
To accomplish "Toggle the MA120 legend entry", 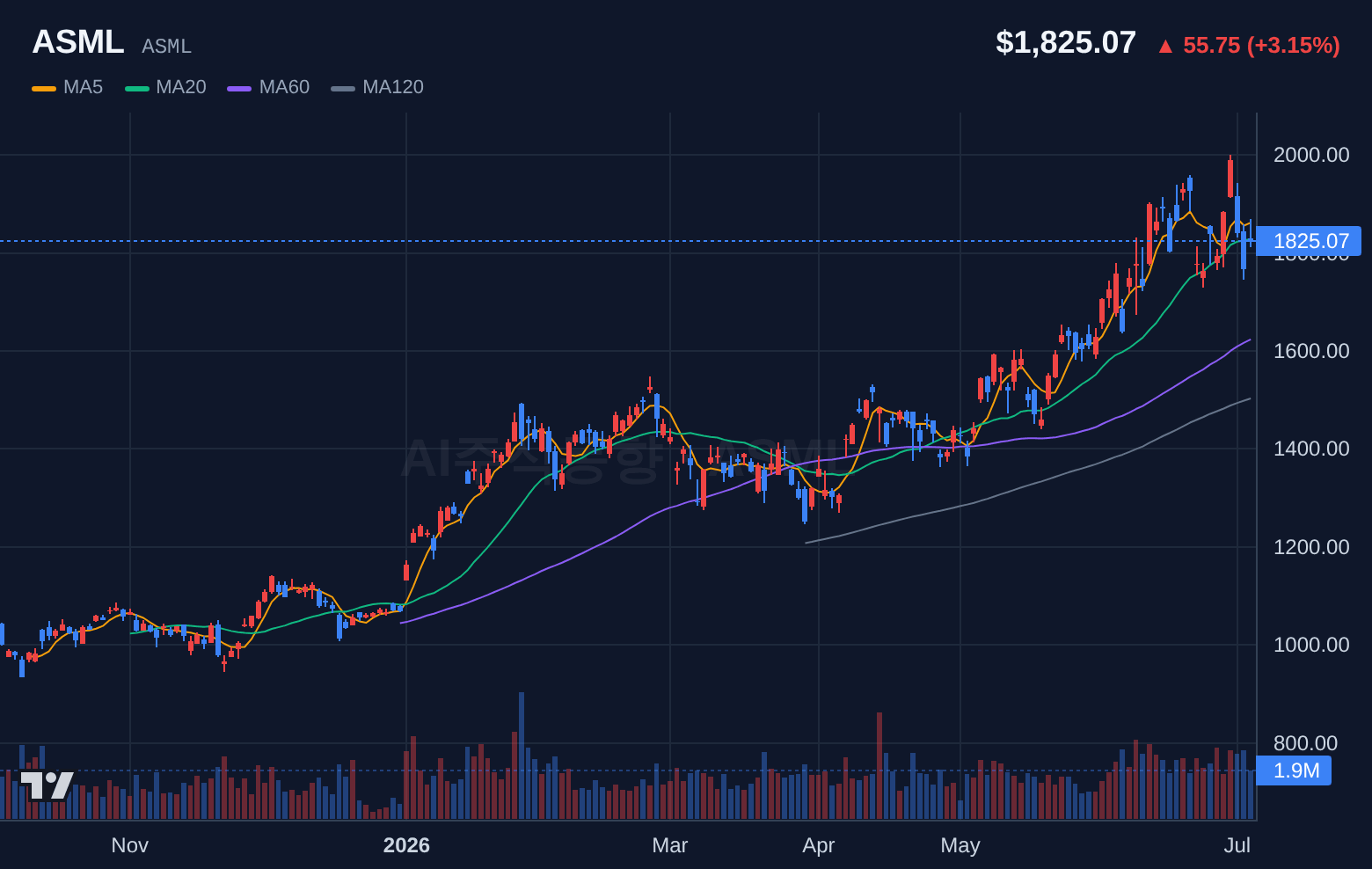I will coord(377,87).
